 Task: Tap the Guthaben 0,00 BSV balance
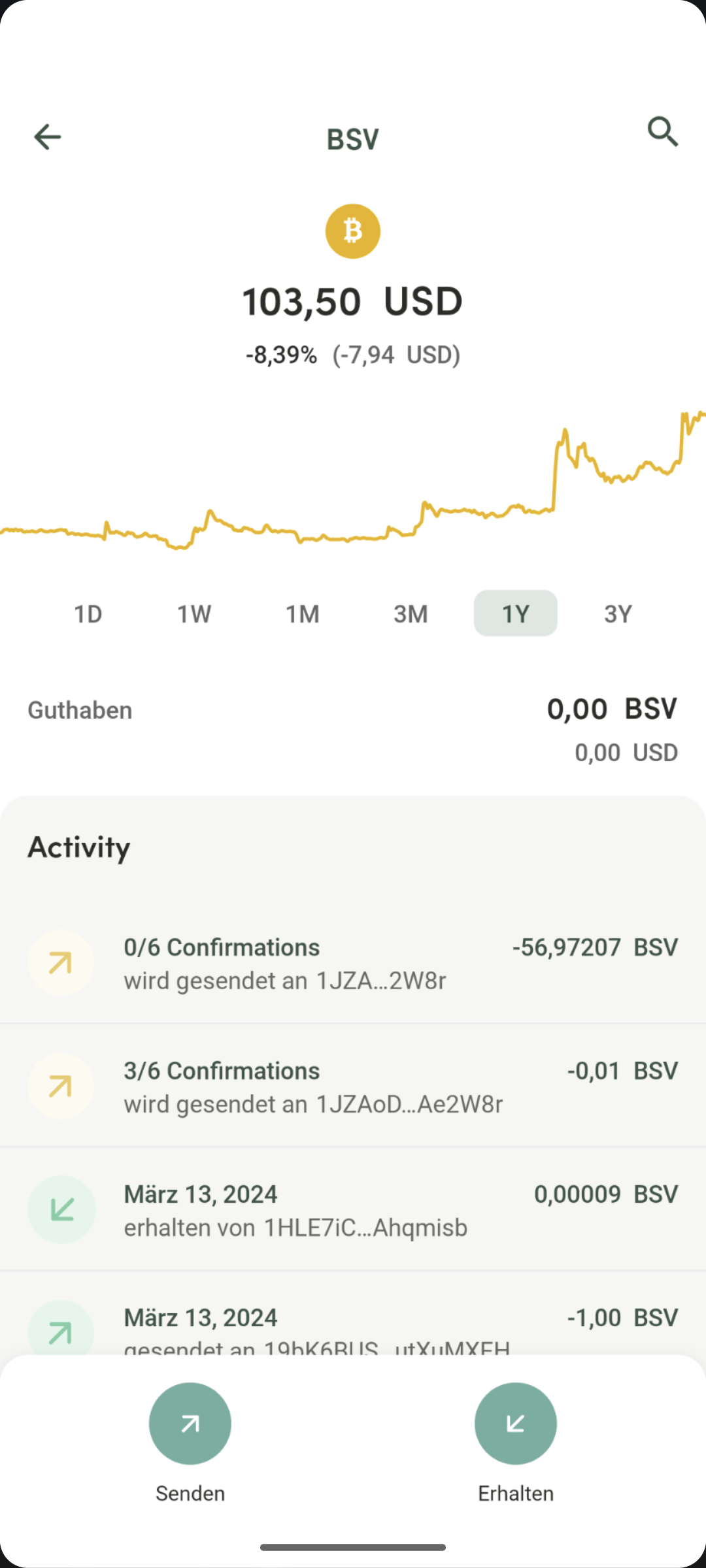coord(611,710)
